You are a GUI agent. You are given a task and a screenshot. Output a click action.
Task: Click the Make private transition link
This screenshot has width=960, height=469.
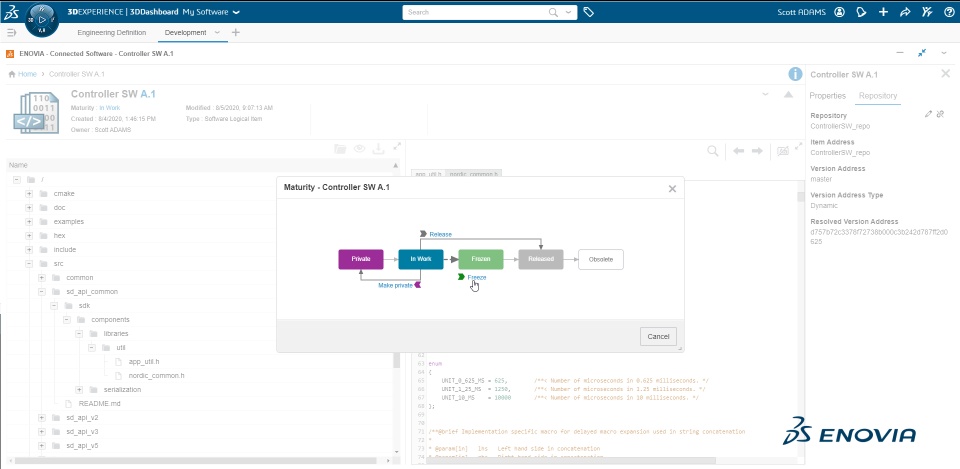[x=395, y=285]
